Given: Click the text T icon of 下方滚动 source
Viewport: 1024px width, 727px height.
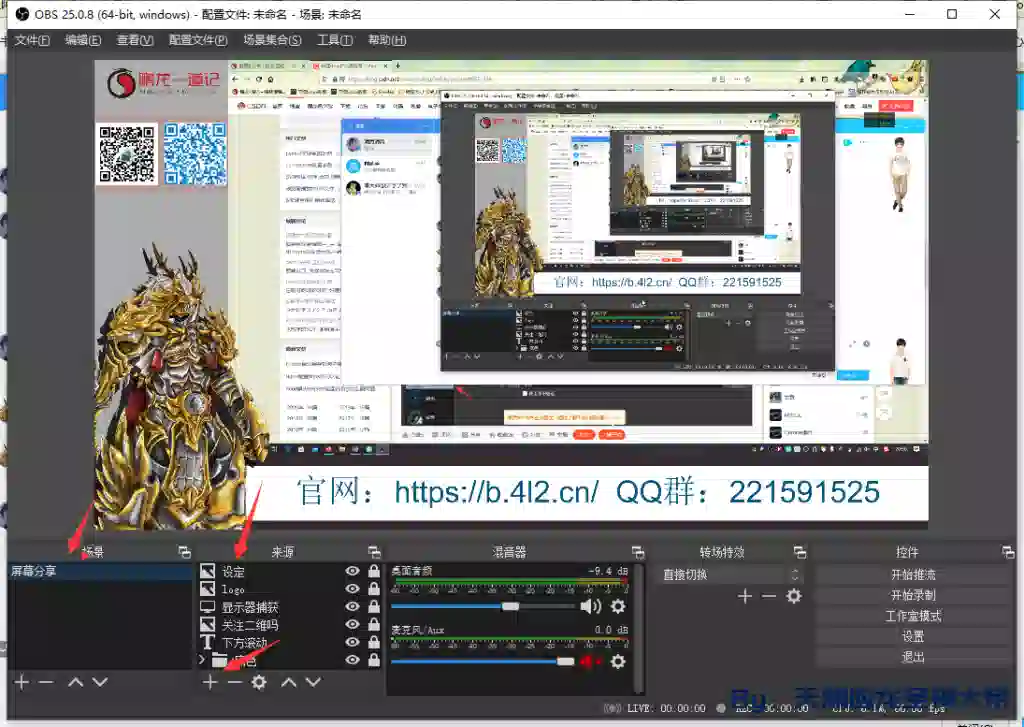Looking at the screenshot, I should pyautogui.click(x=208, y=643).
